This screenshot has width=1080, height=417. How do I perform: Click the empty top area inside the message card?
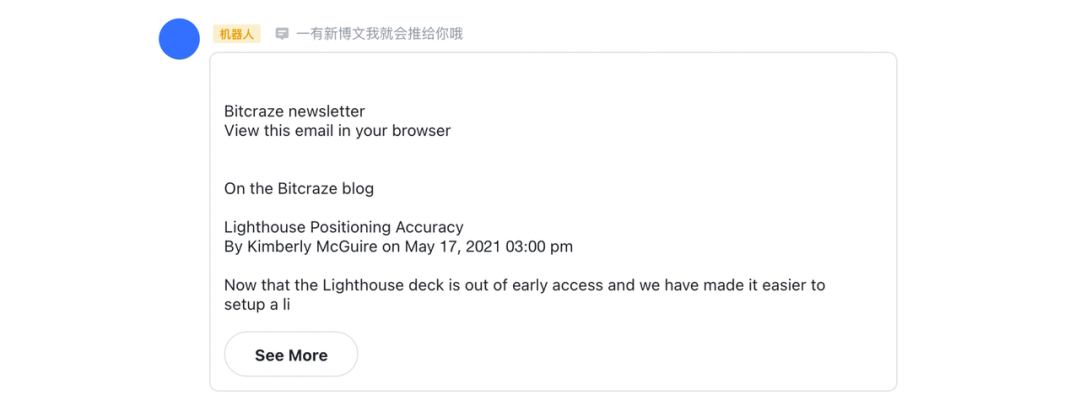(x=553, y=77)
